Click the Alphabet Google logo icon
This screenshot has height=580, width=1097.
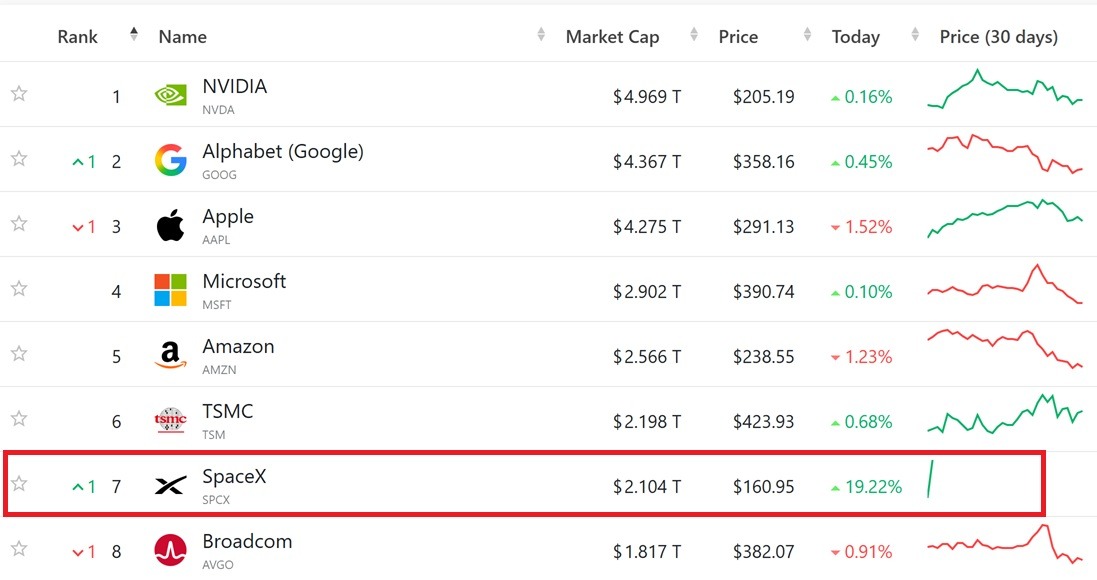coord(171,160)
